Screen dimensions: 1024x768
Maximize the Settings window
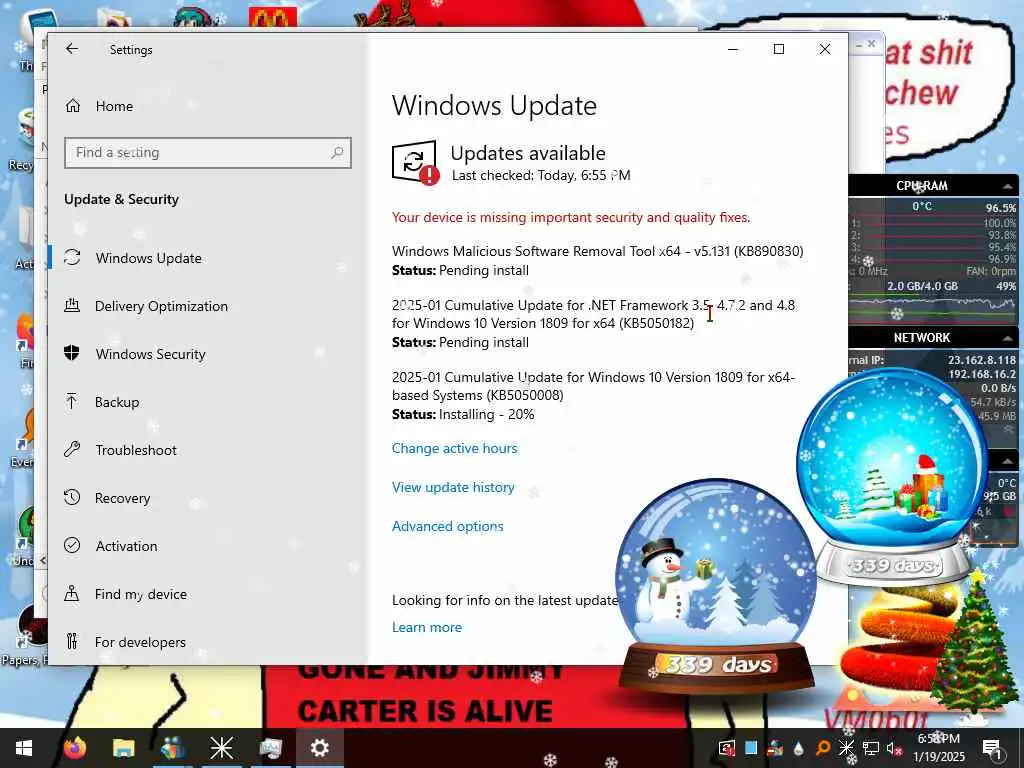tap(778, 49)
